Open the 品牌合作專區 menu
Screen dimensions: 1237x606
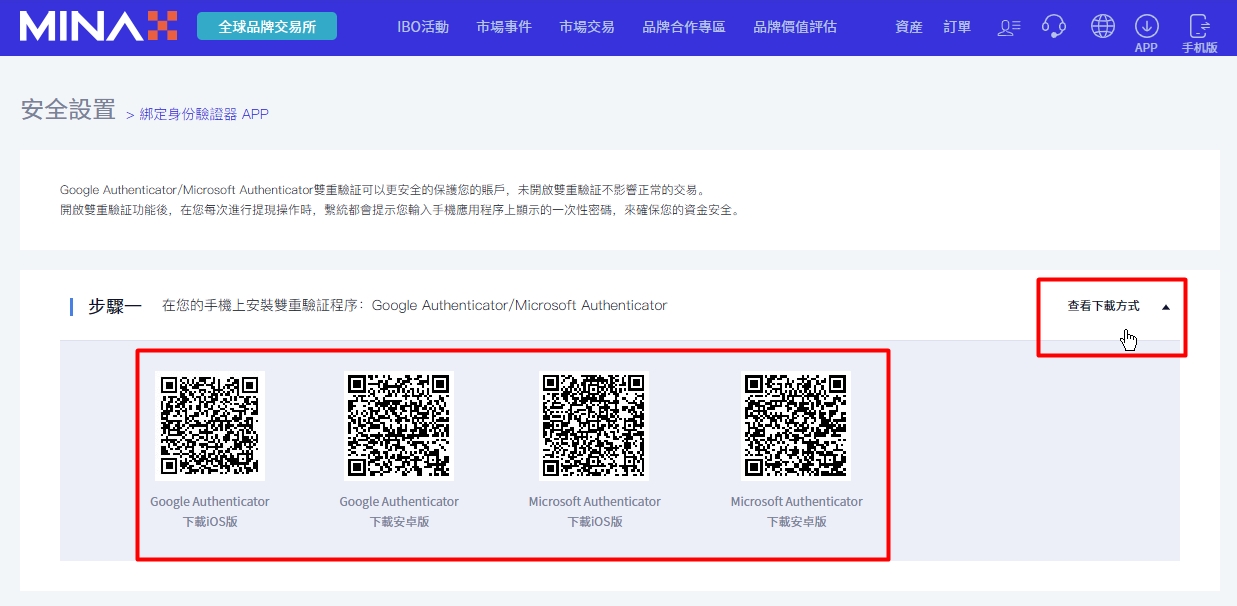(x=684, y=27)
